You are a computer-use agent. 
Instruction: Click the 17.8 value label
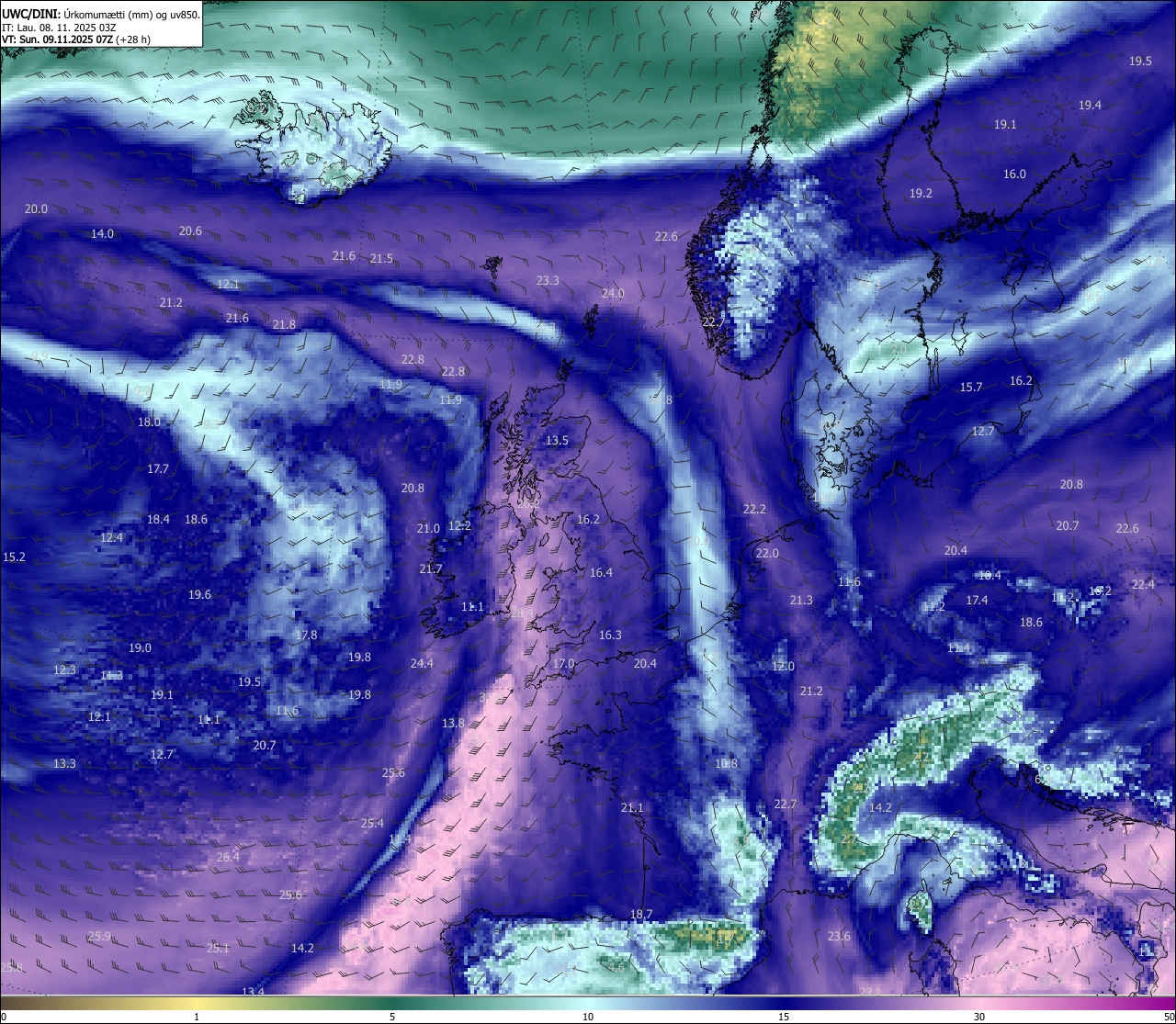[306, 636]
